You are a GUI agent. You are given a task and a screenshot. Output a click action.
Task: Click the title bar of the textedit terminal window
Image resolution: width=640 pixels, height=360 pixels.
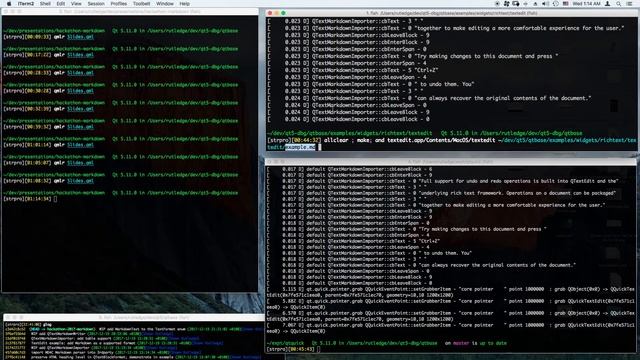(451, 13)
